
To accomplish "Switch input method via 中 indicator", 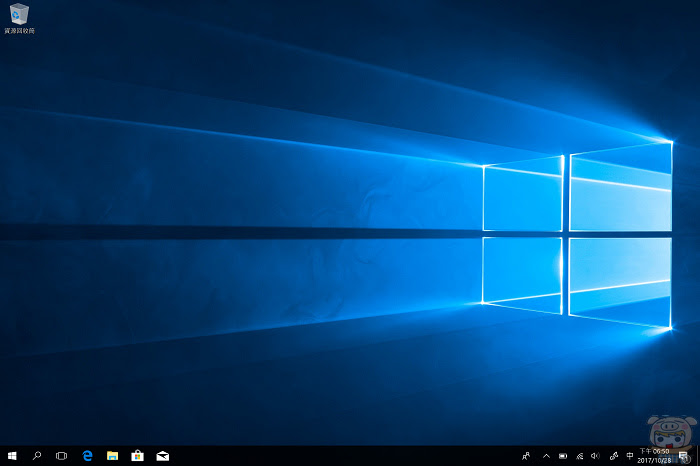I will 630,456.
